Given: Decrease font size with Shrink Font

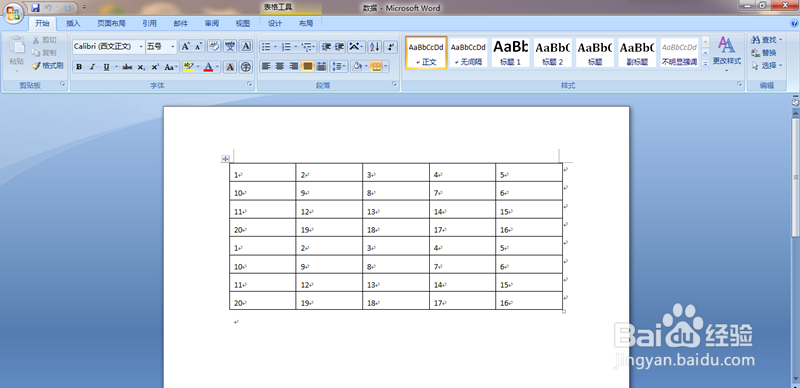Looking at the screenshot, I should tap(198, 46).
